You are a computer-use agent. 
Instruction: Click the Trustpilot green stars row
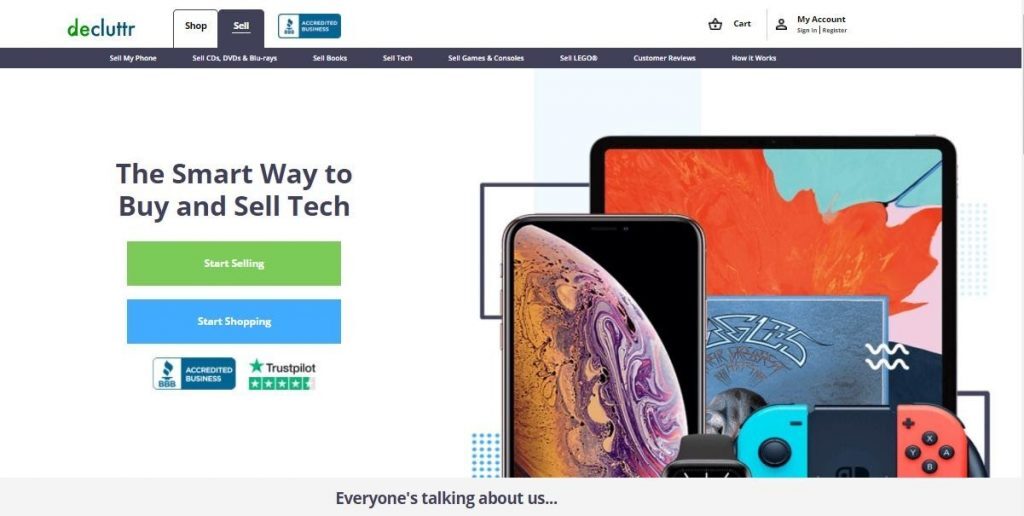tap(281, 383)
